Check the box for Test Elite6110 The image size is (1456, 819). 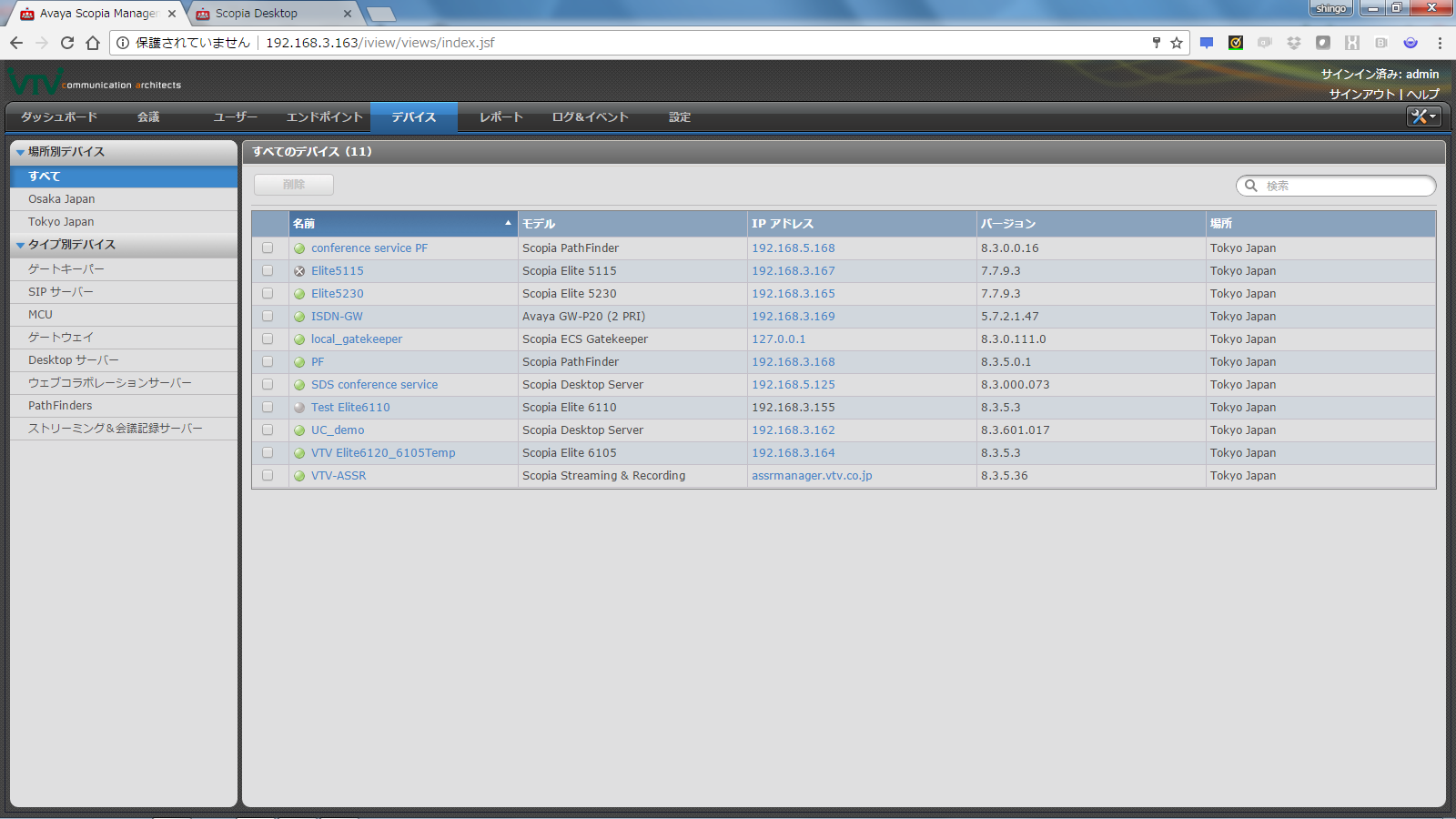coord(268,407)
